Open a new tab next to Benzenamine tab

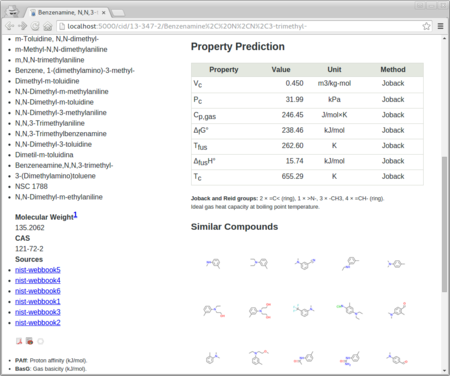point(118,13)
